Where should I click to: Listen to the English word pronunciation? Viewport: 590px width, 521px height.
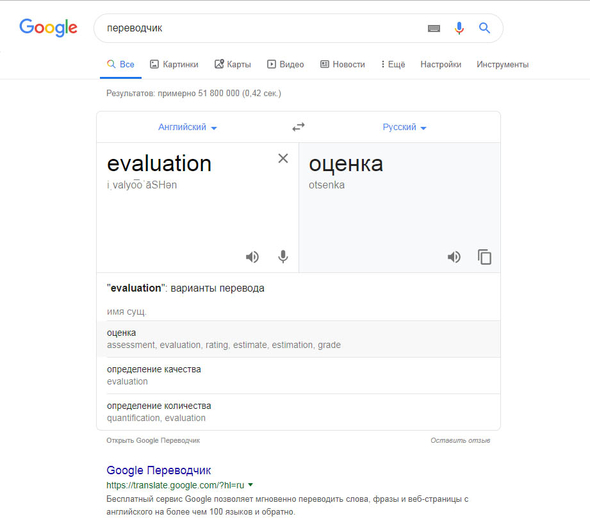tap(252, 257)
